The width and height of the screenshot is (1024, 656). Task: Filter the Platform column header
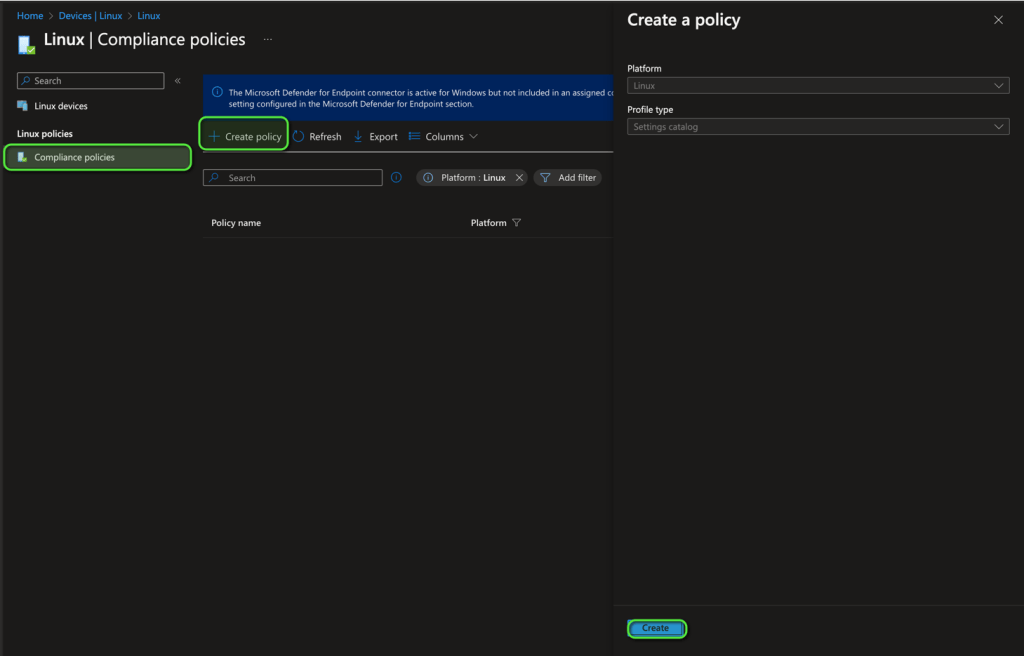tap(516, 223)
